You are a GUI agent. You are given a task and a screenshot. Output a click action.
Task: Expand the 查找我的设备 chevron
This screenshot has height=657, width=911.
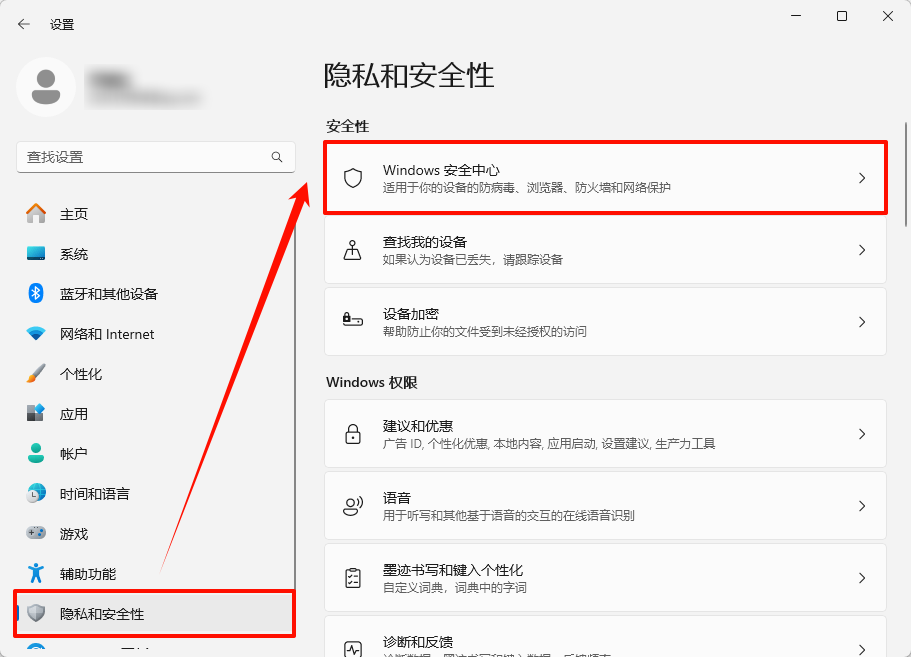[861, 250]
